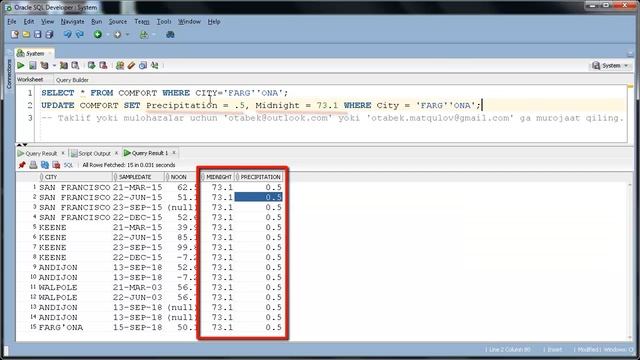Sort by the CITY column header
The width and height of the screenshot is (640, 360).
(x=76, y=177)
